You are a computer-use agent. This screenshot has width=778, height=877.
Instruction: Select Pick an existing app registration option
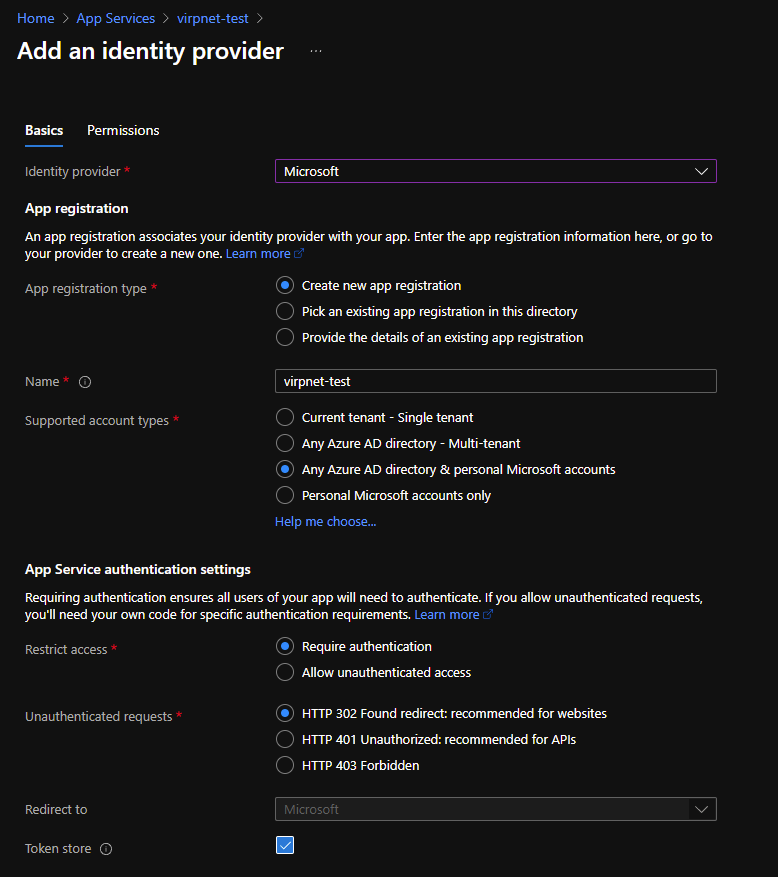[x=285, y=311]
